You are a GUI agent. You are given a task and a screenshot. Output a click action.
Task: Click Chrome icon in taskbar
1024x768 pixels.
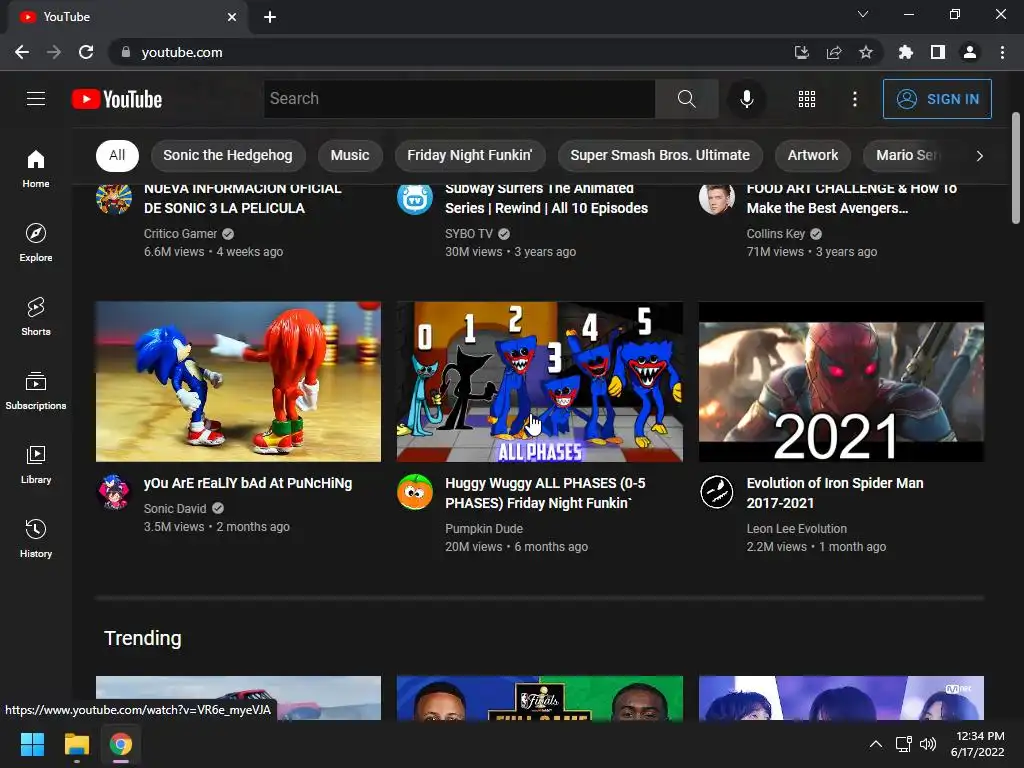point(121,744)
